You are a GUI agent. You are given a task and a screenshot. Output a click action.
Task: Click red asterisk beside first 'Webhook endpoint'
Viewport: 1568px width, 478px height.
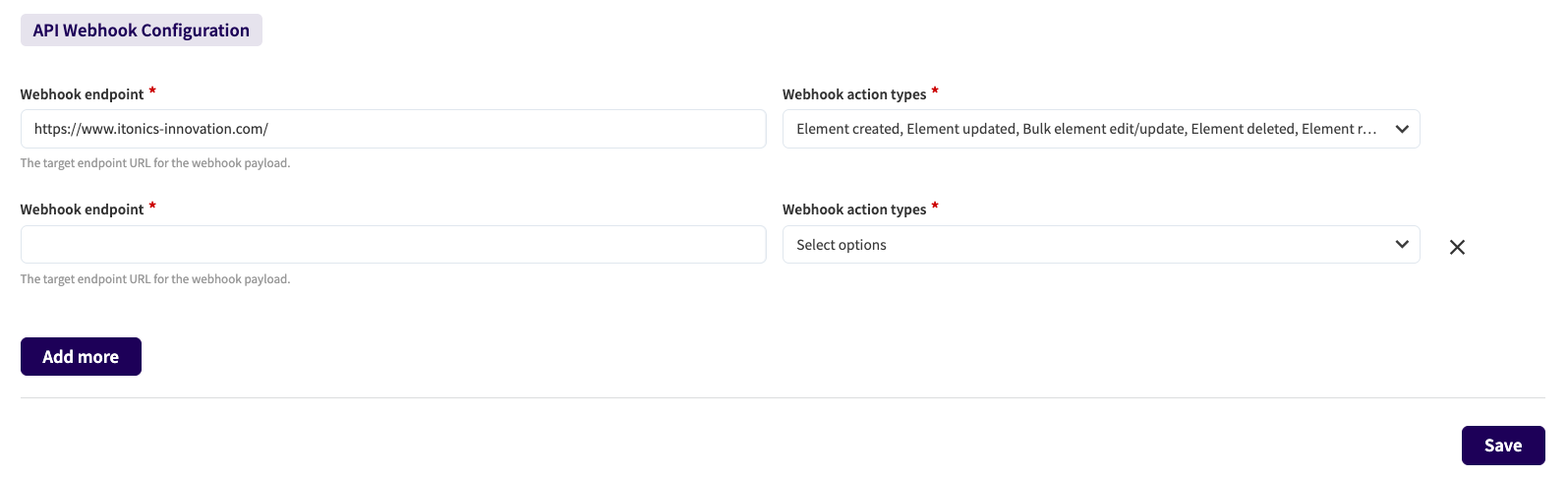tap(152, 91)
